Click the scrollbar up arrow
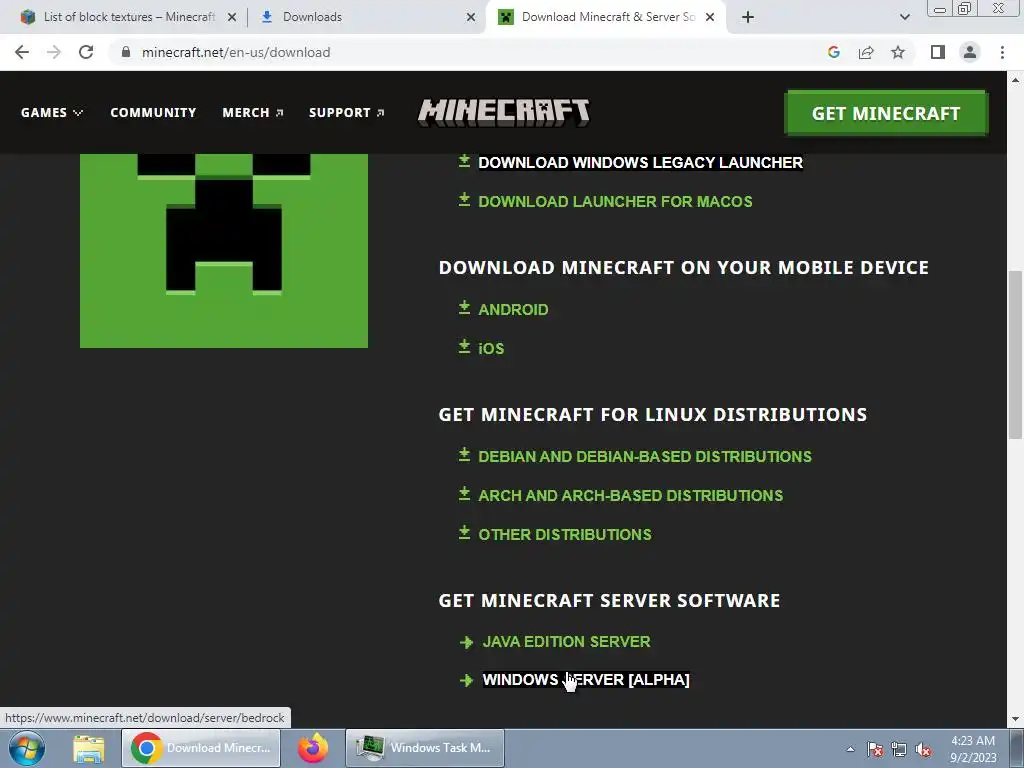1024x768 pixels. coord(1015,80)
